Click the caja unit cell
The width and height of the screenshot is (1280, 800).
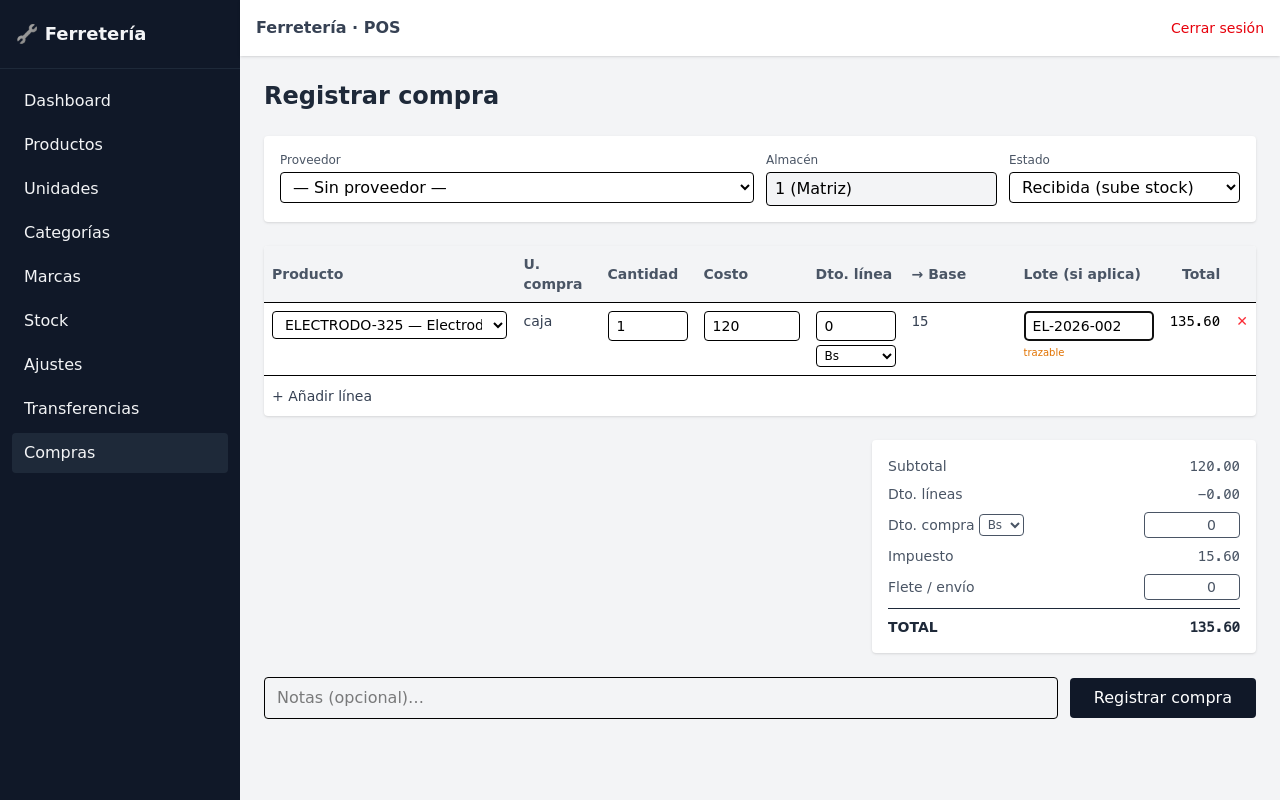(538, 321)
